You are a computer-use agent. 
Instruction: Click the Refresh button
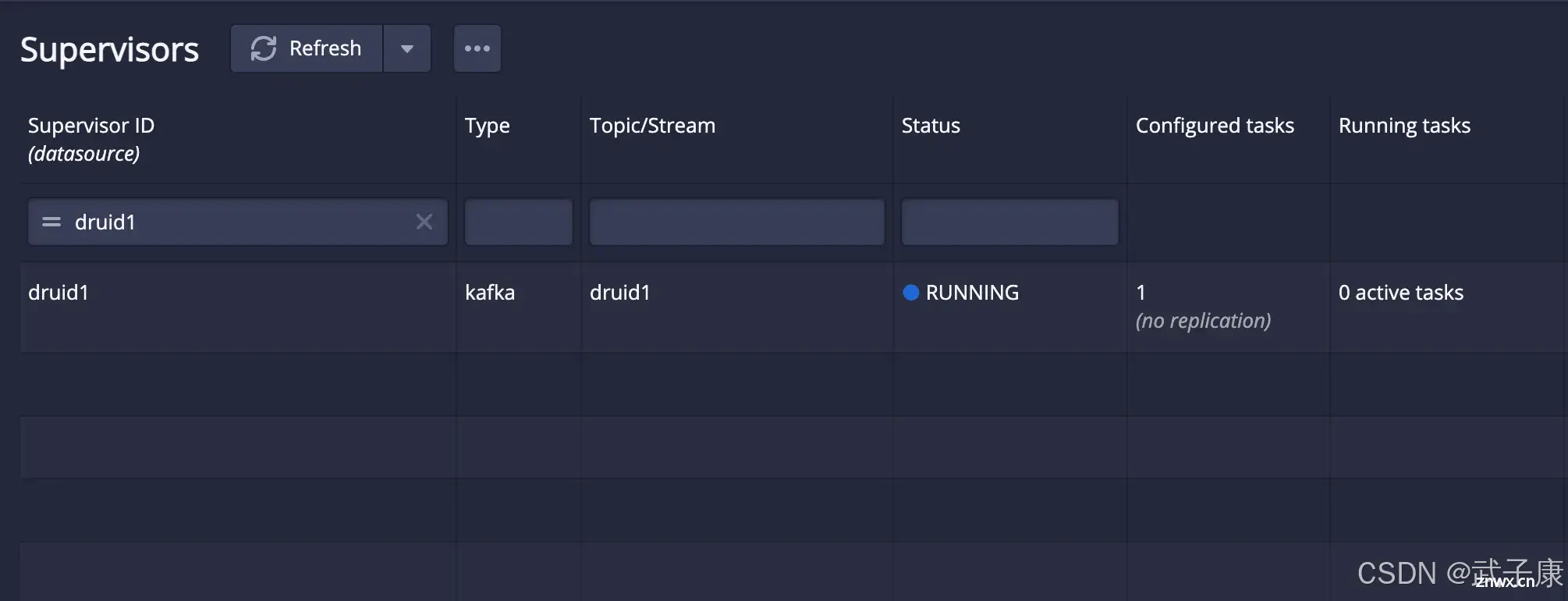307,48
